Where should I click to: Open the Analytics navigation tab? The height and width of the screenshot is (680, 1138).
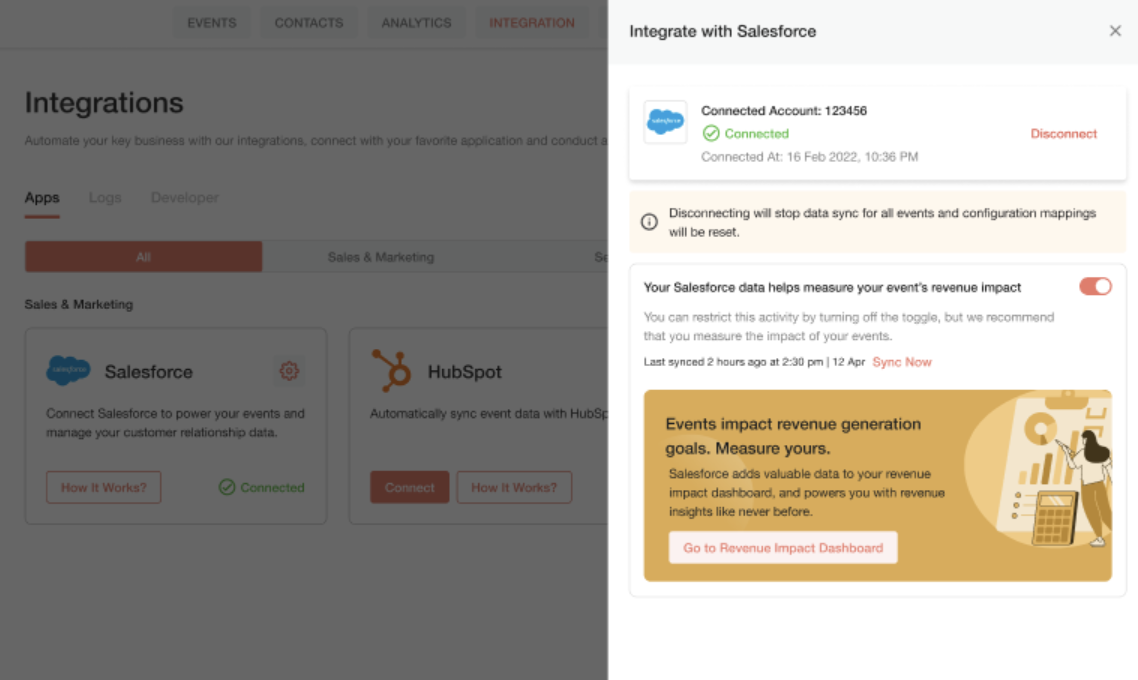(x=416, y=23)
